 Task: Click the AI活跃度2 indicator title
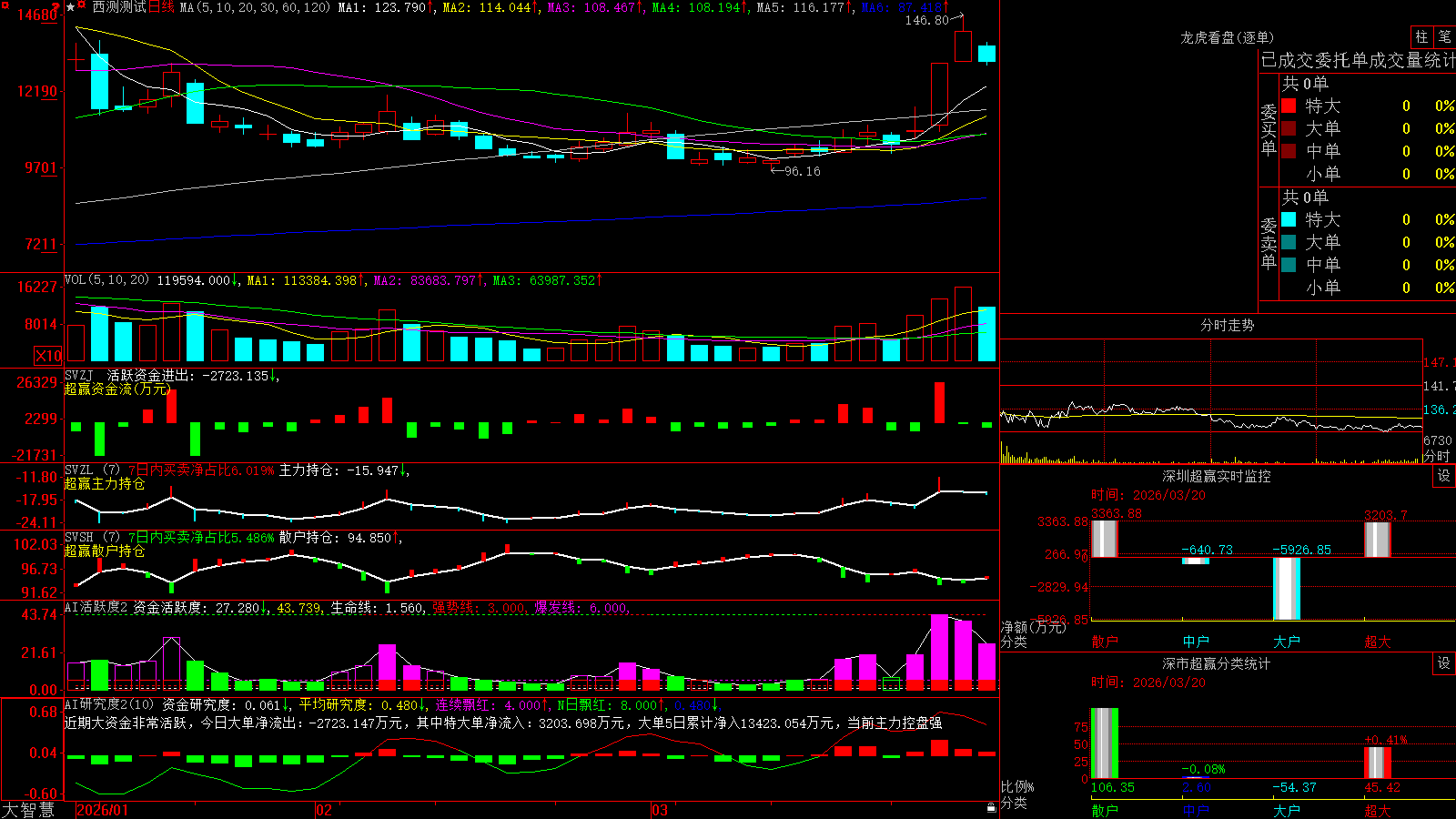click(x=96, y=607)
